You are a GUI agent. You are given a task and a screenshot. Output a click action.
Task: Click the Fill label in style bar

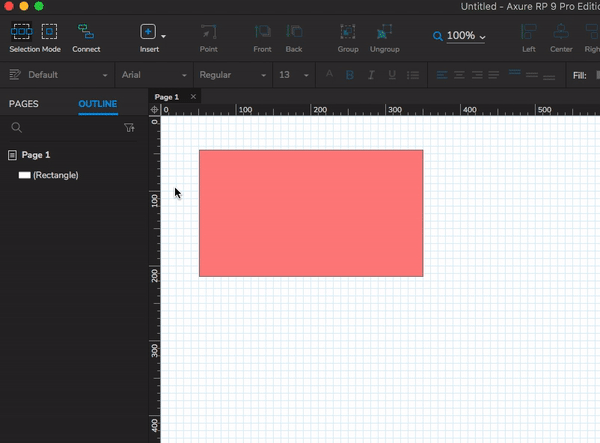(579, 75)
